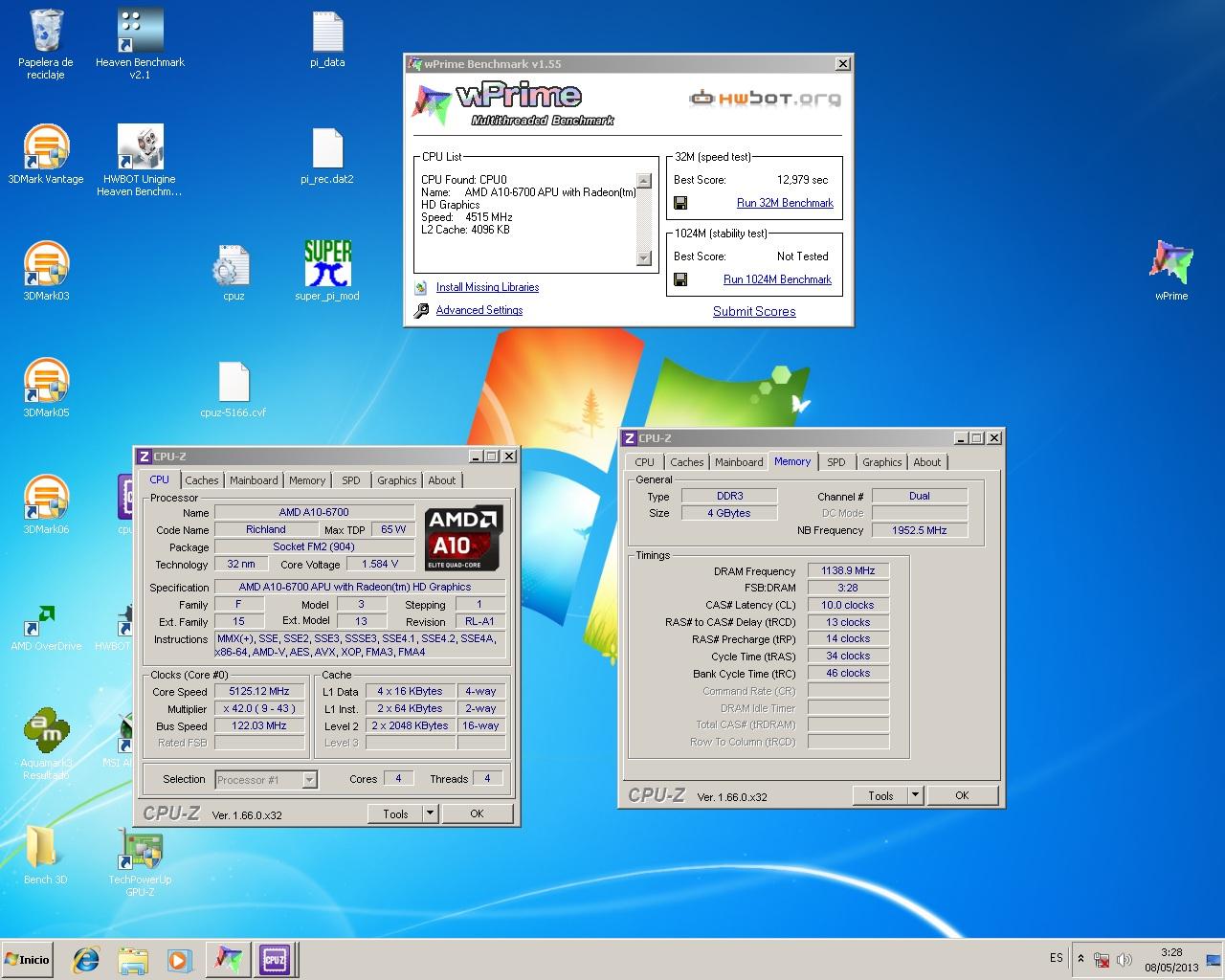Select pi_data file on desktop

(x=327, y=40)
